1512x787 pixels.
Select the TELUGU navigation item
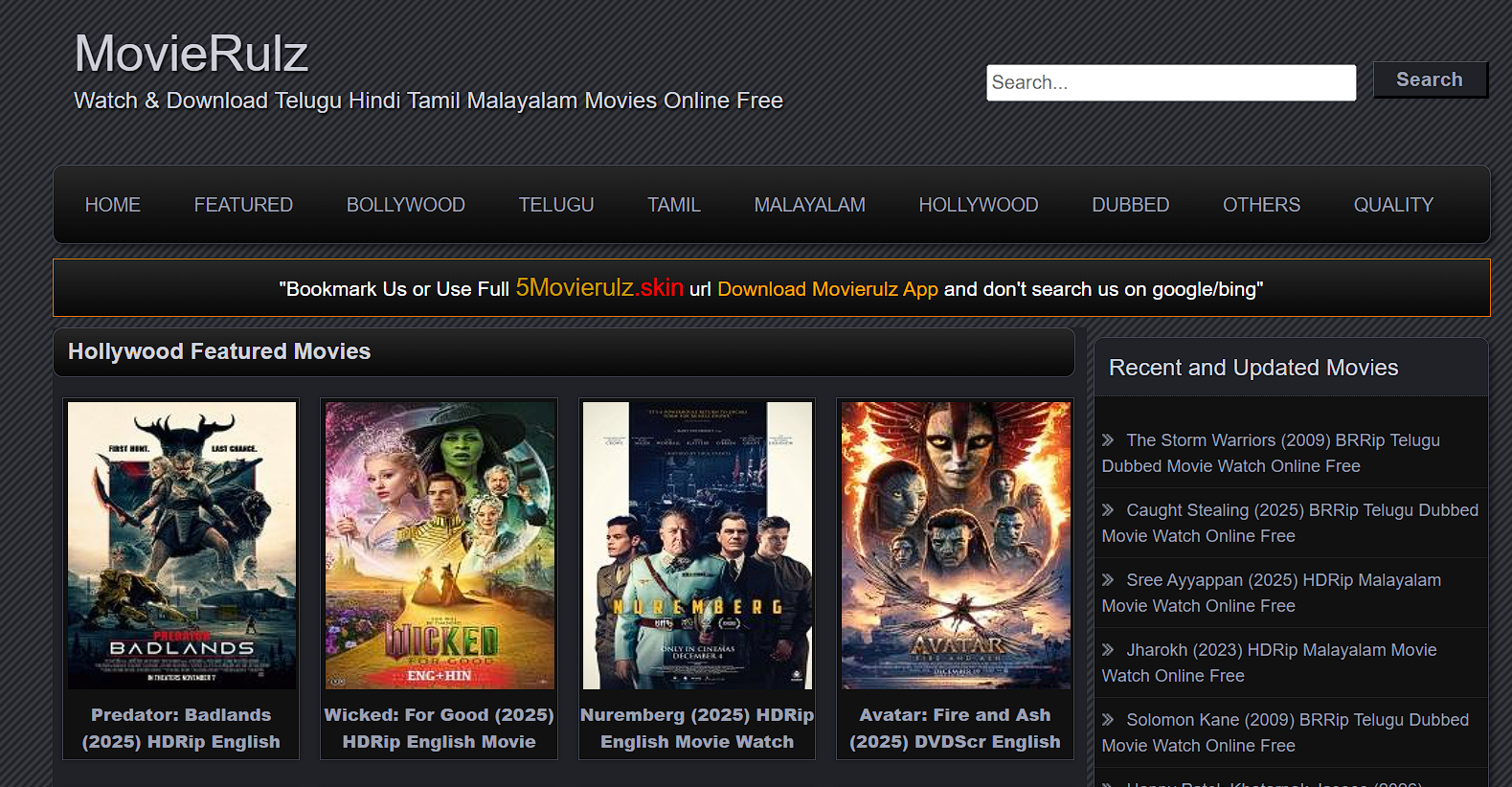coord(555,205)
